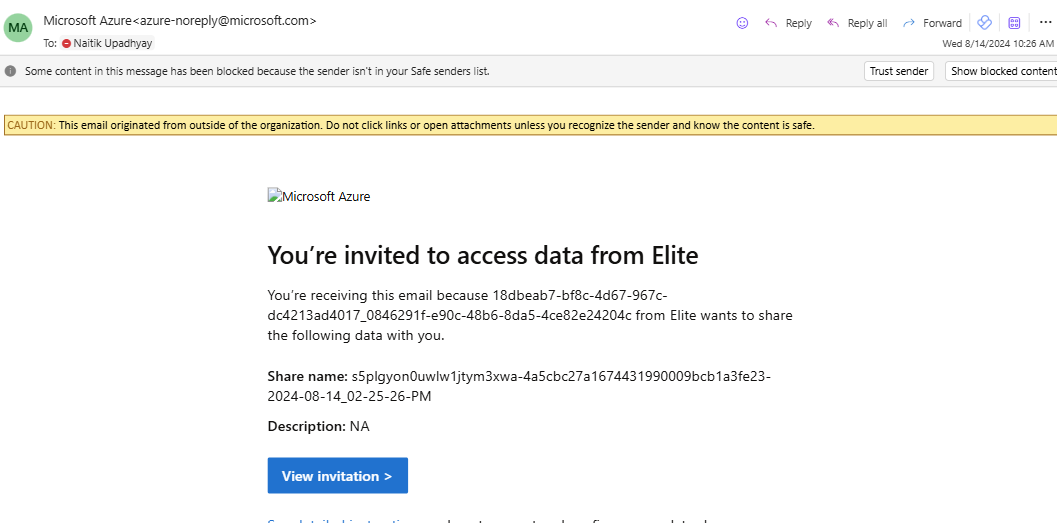Click the info icon in the blocked content bar
Viewport: 1057px width, 523px height.
pyautogui.click(x=10, y=71)
